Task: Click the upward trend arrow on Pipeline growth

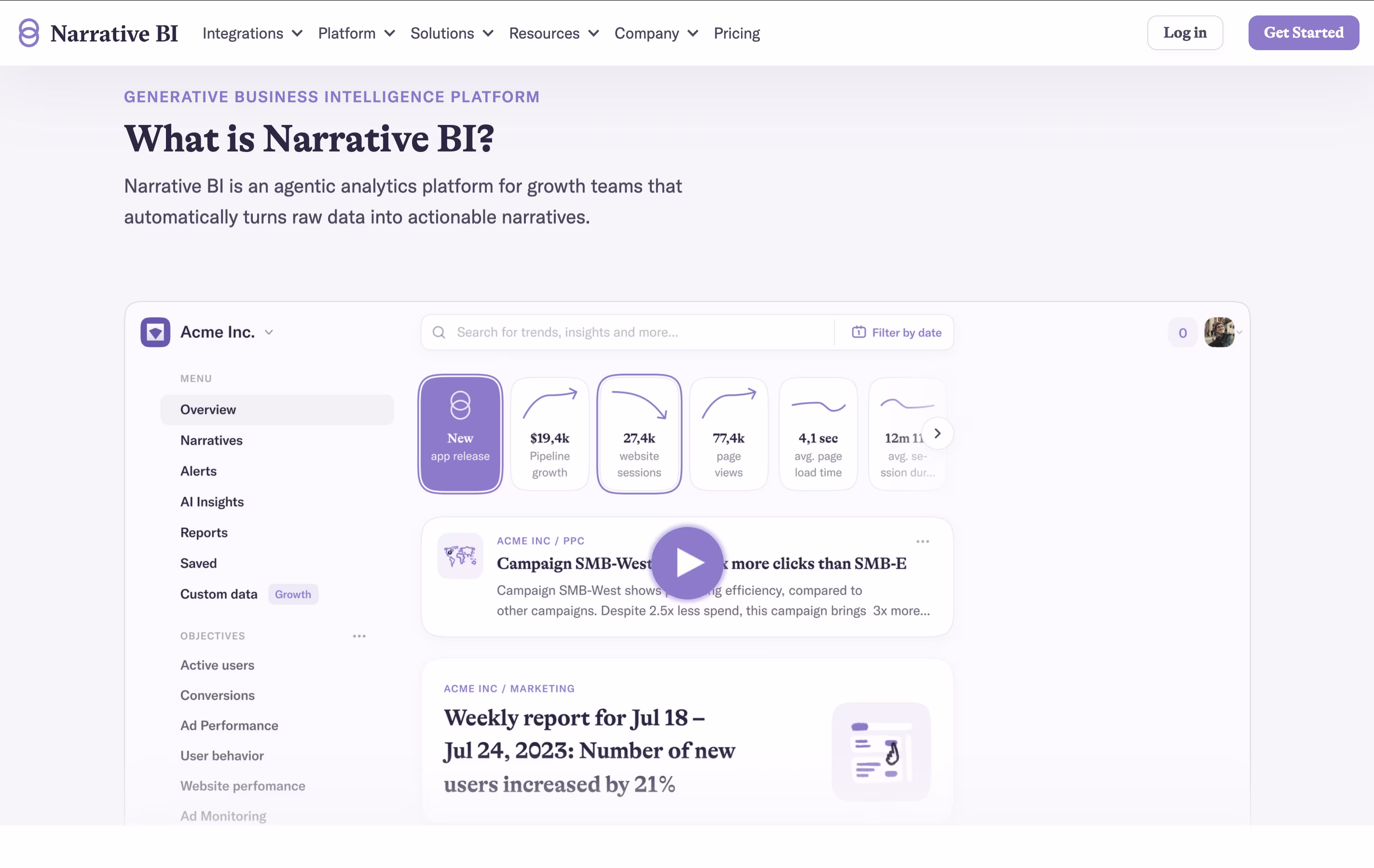Action: [x=550, y=403]
